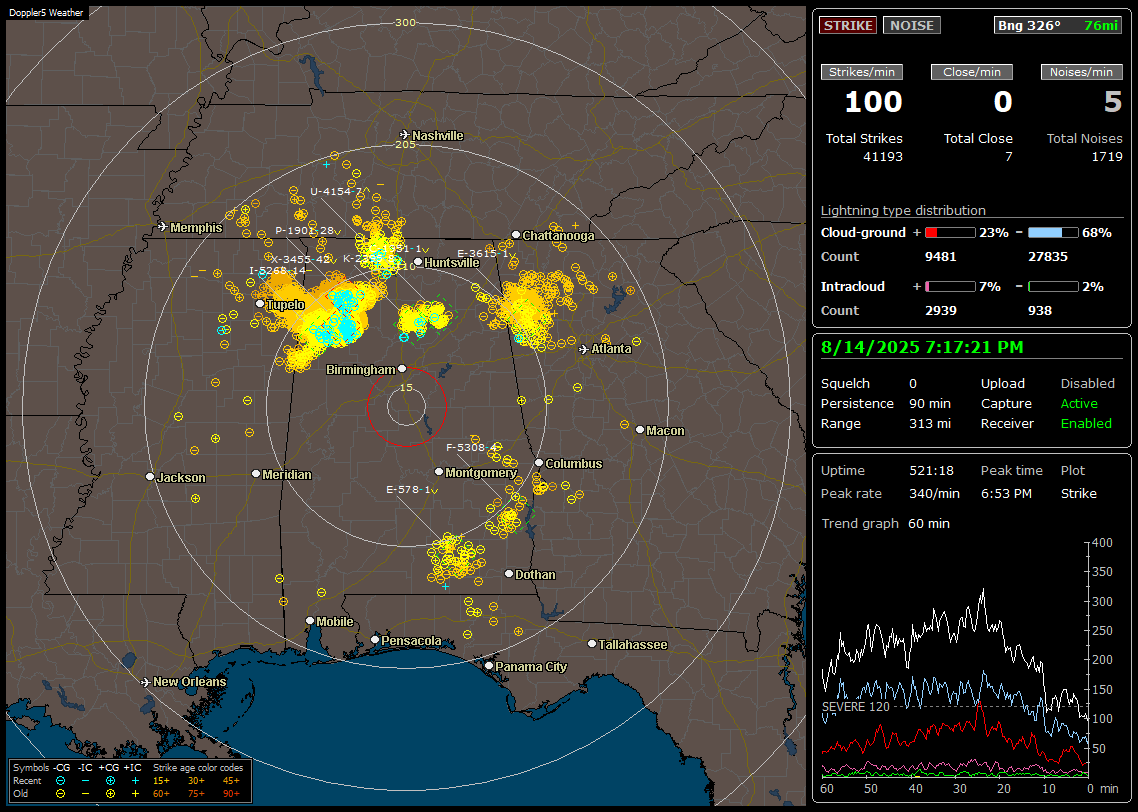Image resolution: width=1138 pixels, height=812 pixels.
Task: Click the storm cell label U-4154-7
Action: click(x=336, y=192)
